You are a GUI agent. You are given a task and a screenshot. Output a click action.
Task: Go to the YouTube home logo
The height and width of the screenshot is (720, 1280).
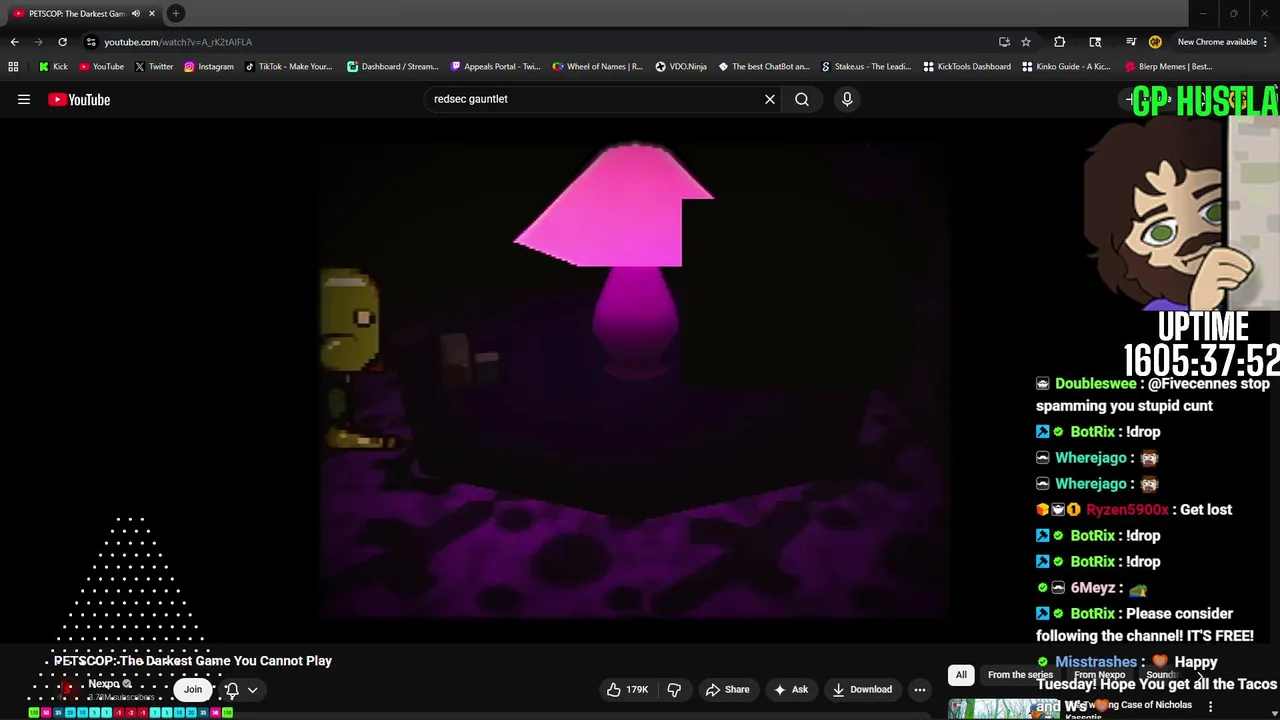click(79, 99)
